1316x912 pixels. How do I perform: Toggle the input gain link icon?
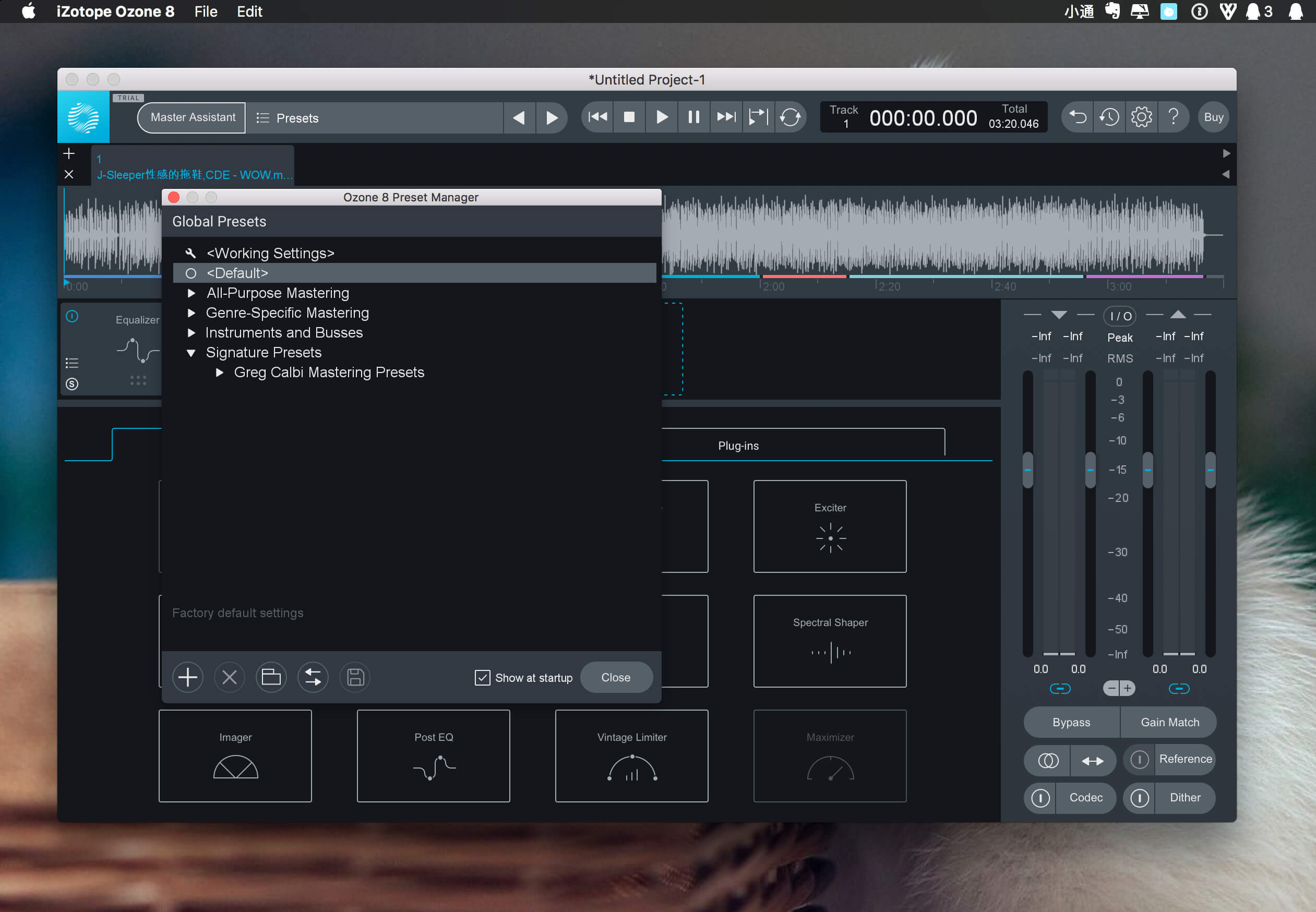[x=1060, y=689]
